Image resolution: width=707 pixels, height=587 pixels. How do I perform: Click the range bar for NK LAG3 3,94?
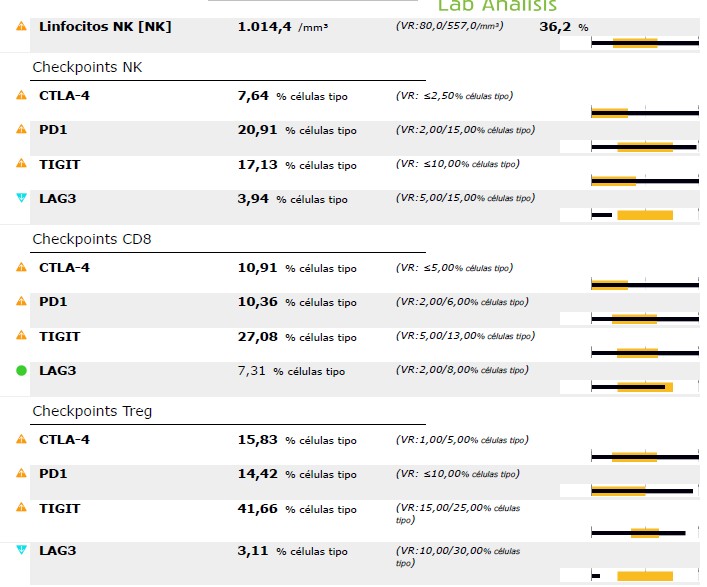point(644,215)
